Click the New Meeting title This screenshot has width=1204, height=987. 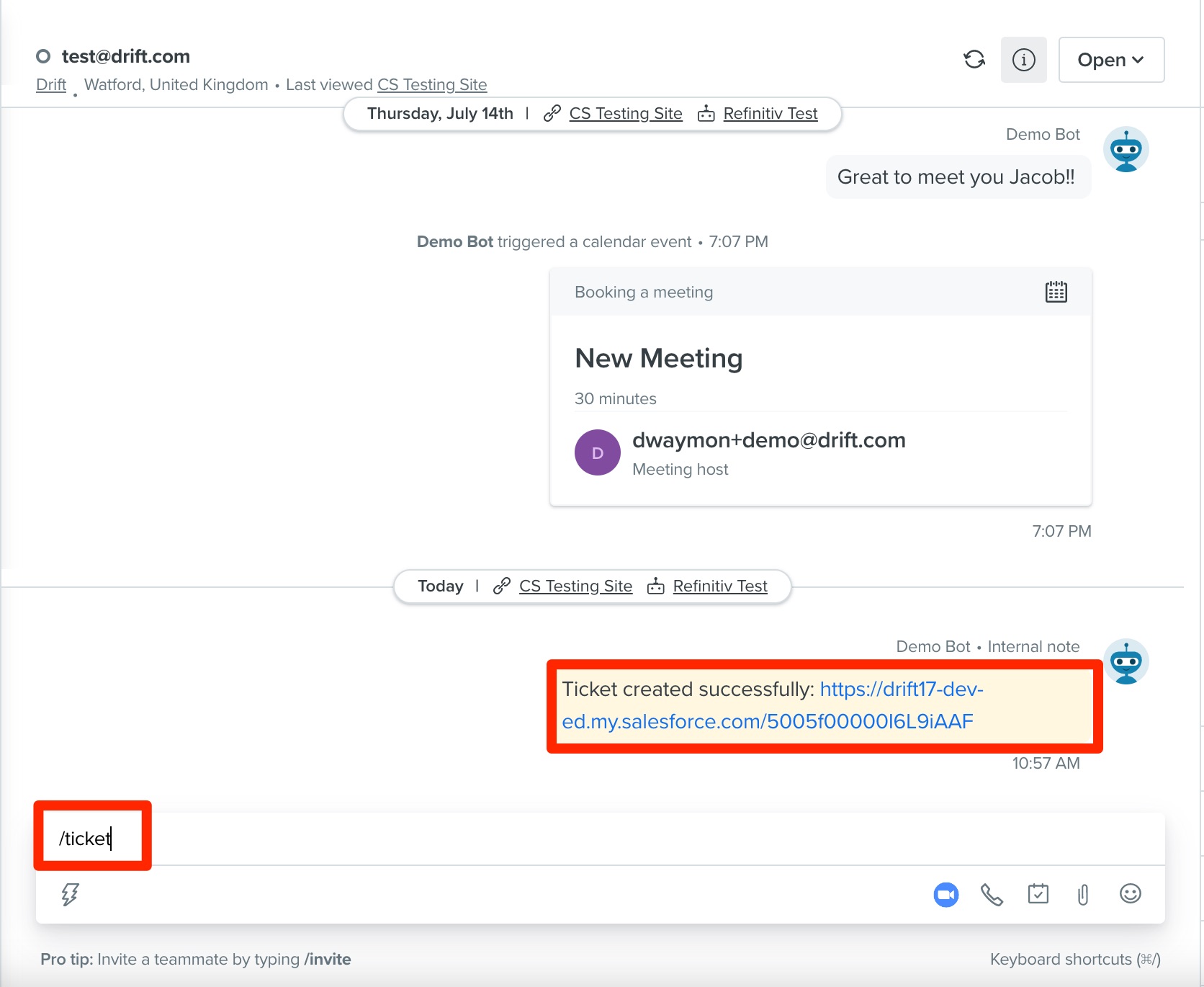(x=659, y=358)
